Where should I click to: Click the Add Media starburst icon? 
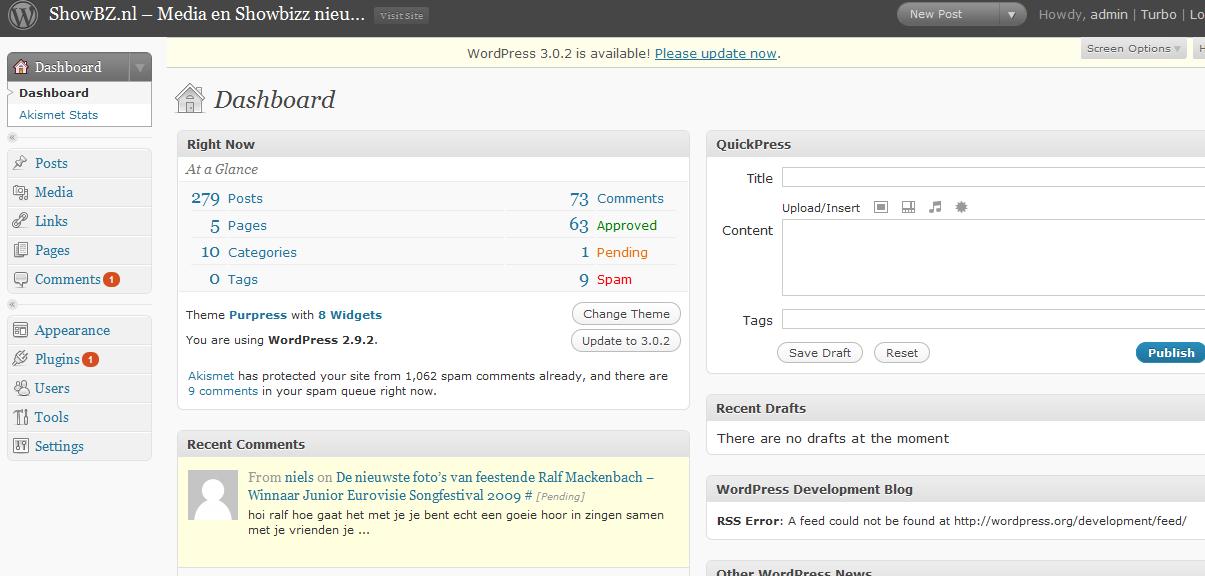point(962,207)
